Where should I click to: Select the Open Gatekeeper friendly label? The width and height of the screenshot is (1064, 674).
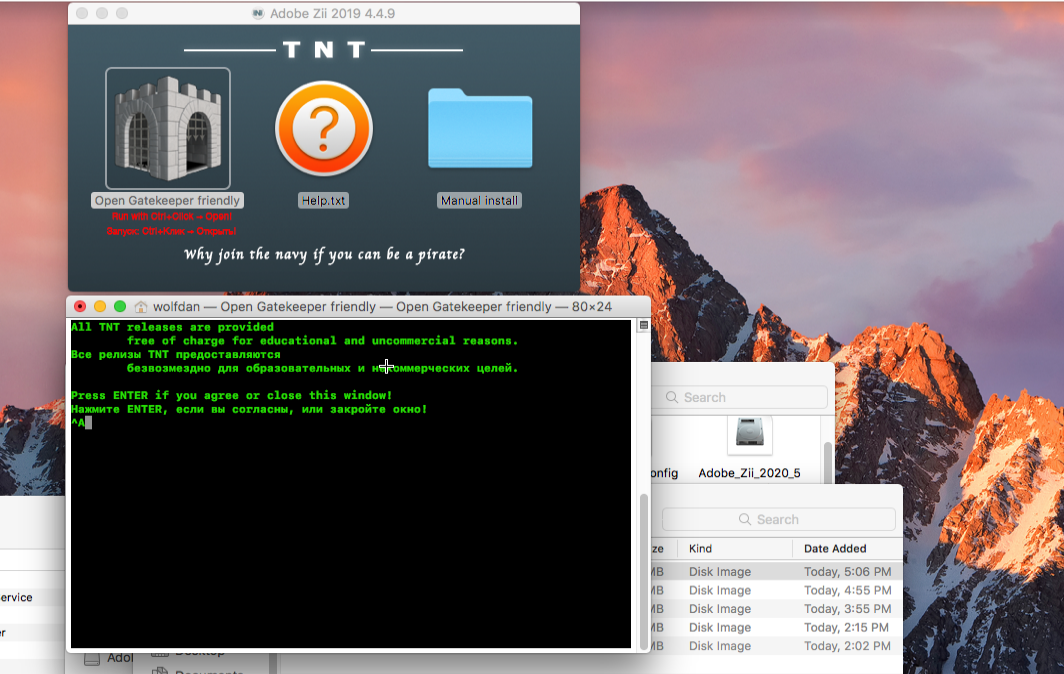point(167,200)
